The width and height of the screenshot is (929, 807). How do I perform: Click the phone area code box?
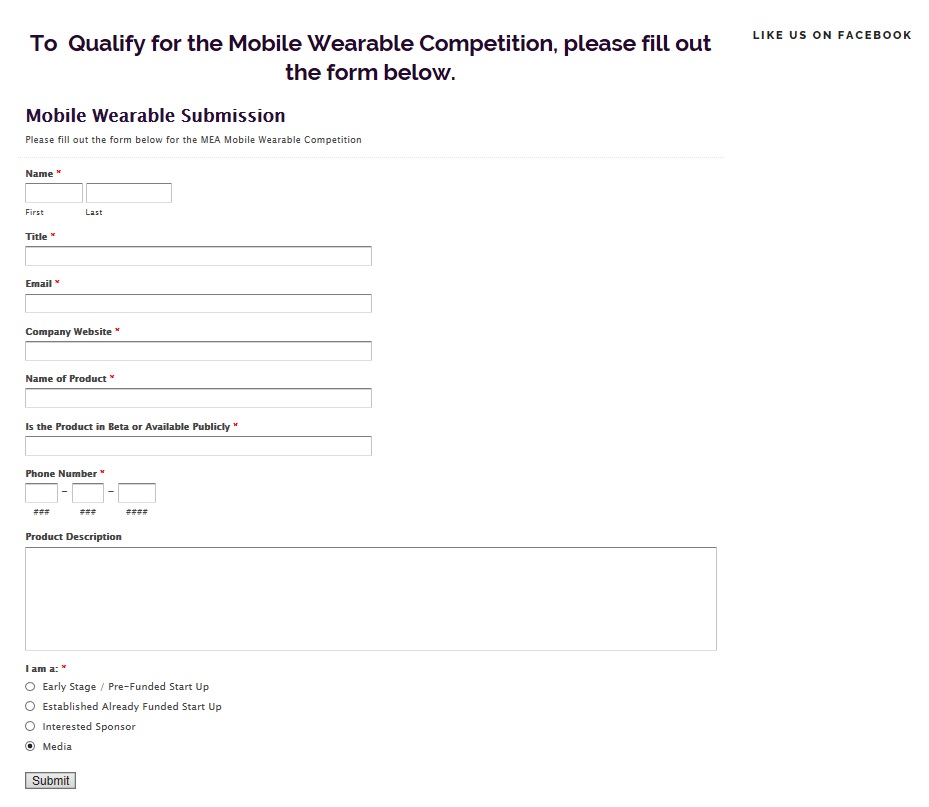42,493
